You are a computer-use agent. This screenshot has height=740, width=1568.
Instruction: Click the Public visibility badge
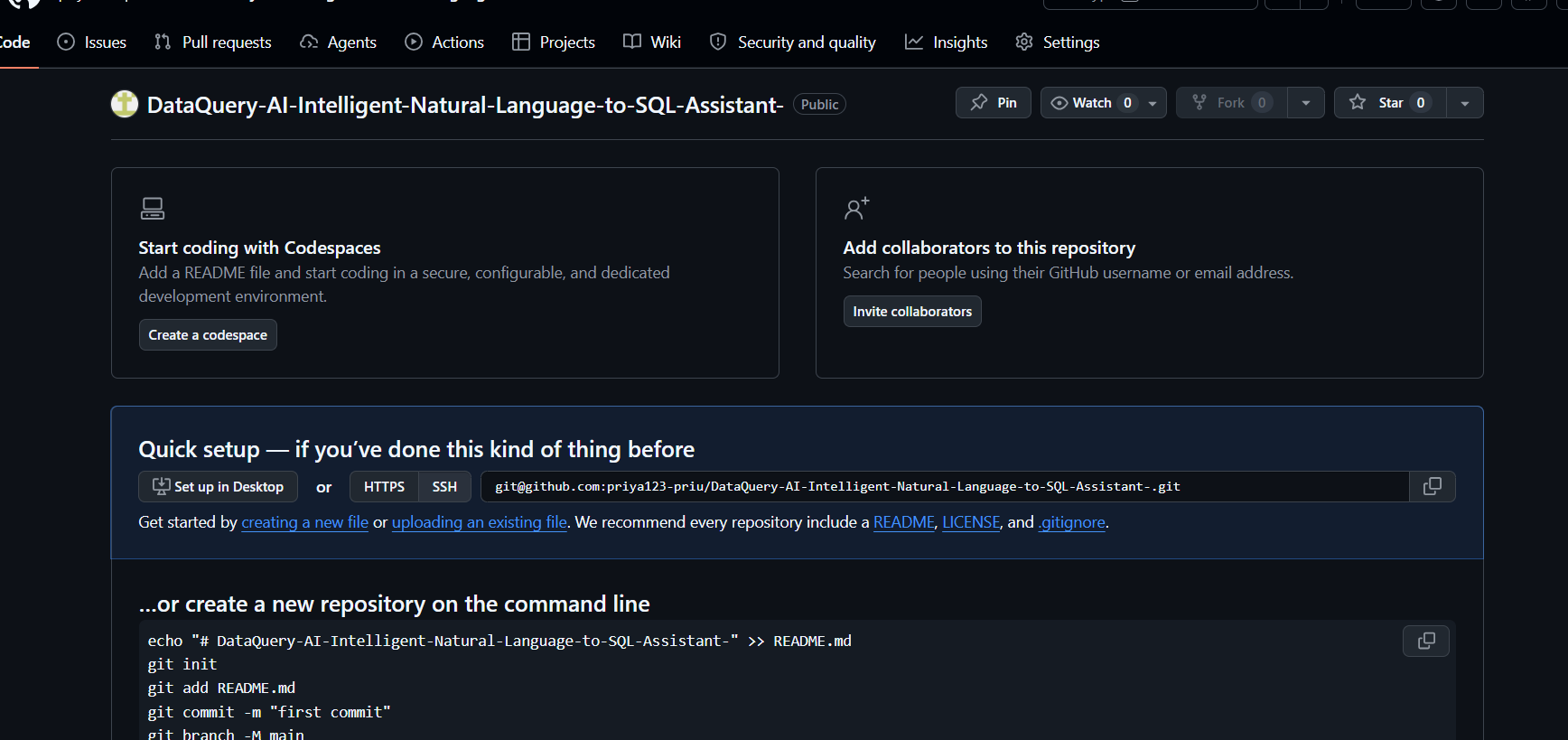point(819,105)
